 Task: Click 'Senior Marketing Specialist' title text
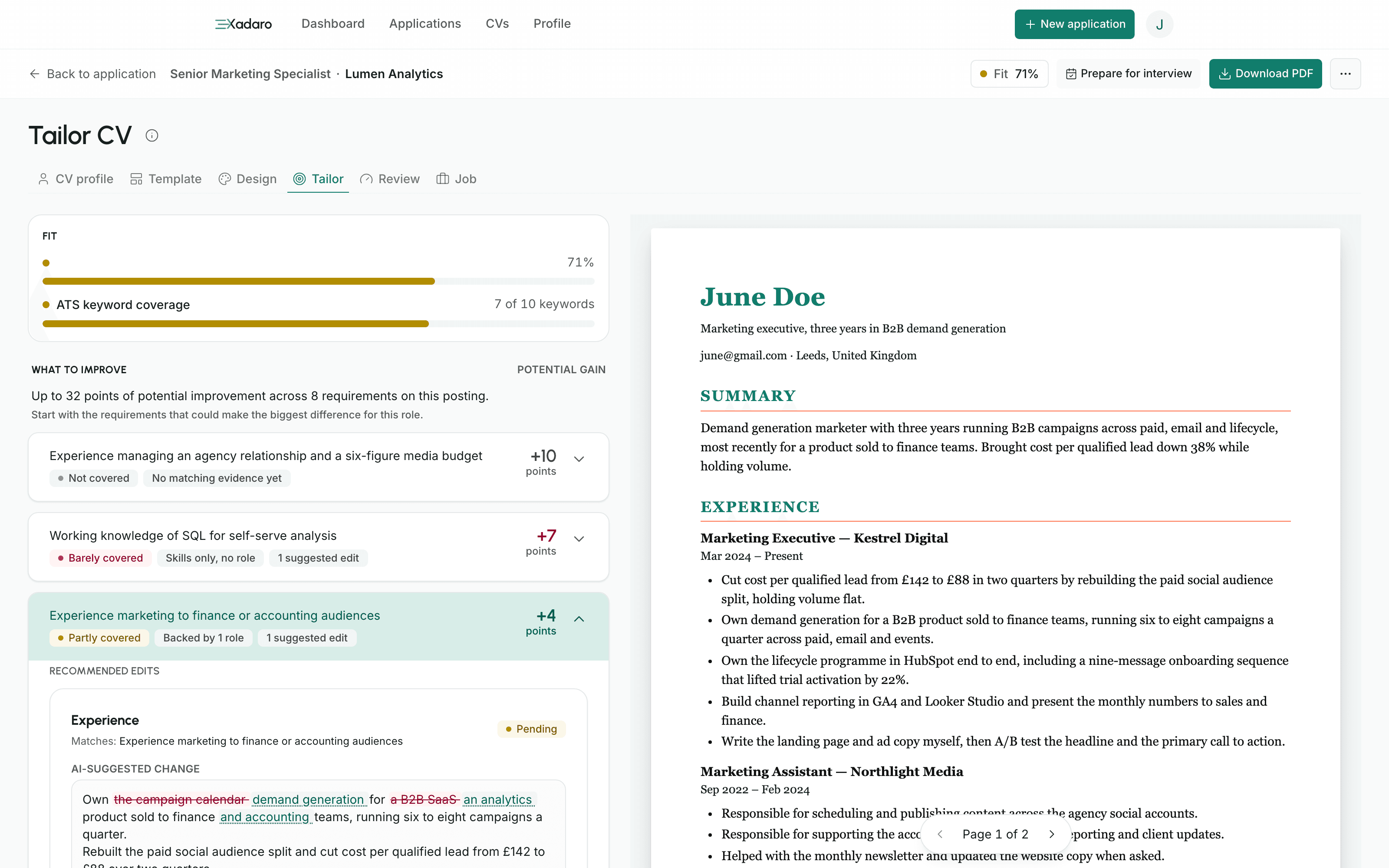pos(250,74)
